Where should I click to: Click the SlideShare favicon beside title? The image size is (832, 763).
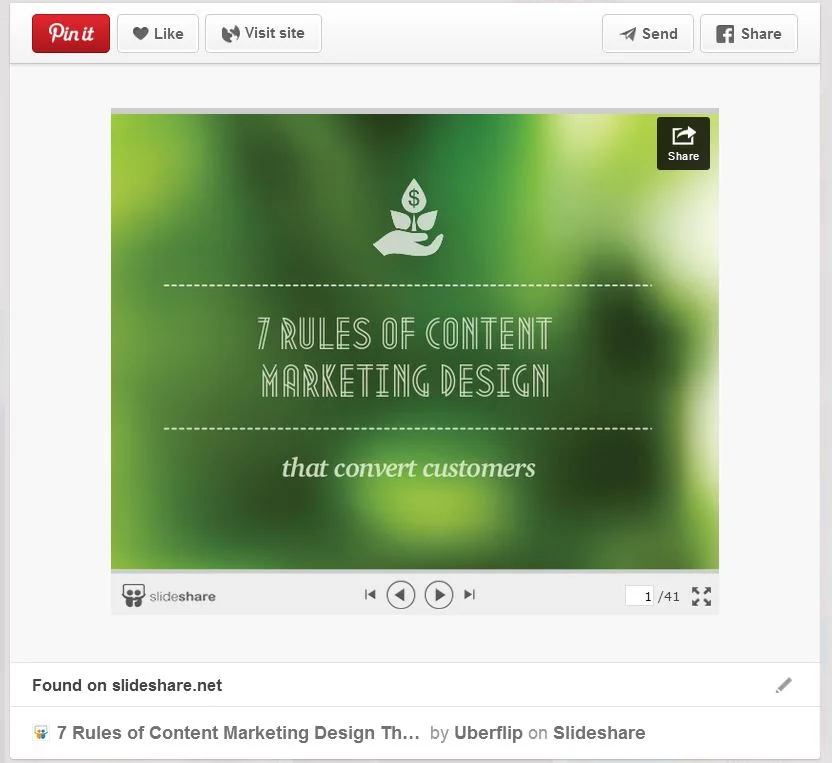pyautogui.click(x=40, y=733)
